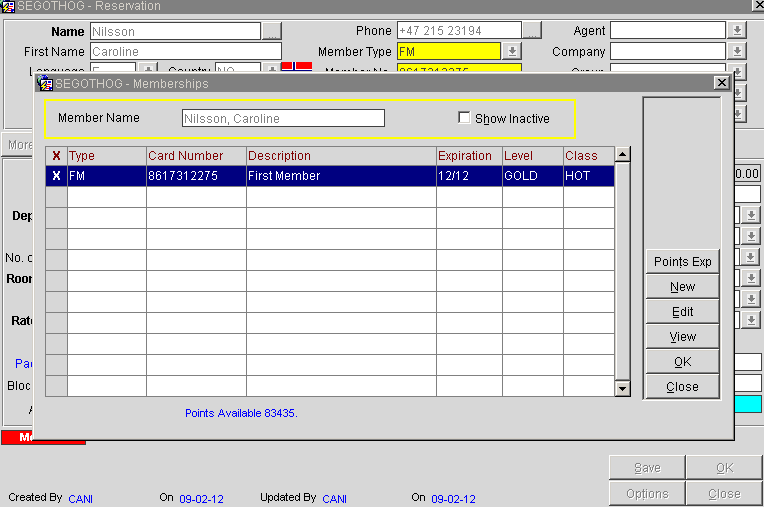
Task: Click the yellow Member Type FM field
Action: [x=449, y=51]
